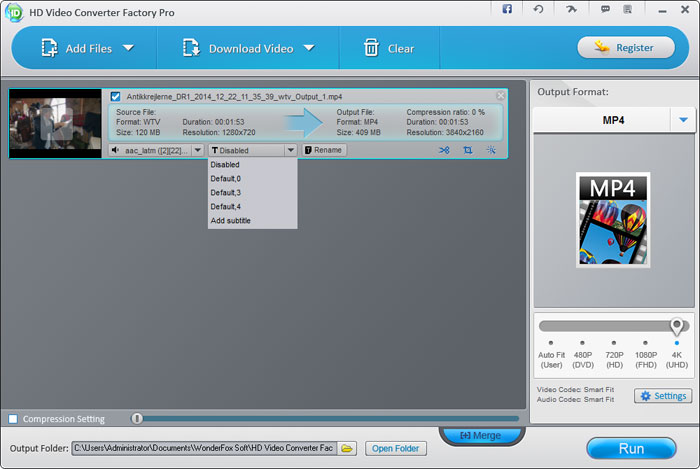Click the Register button
This screenshot has width=700, height=469.
pyautogui.click(x=626, y=48)
